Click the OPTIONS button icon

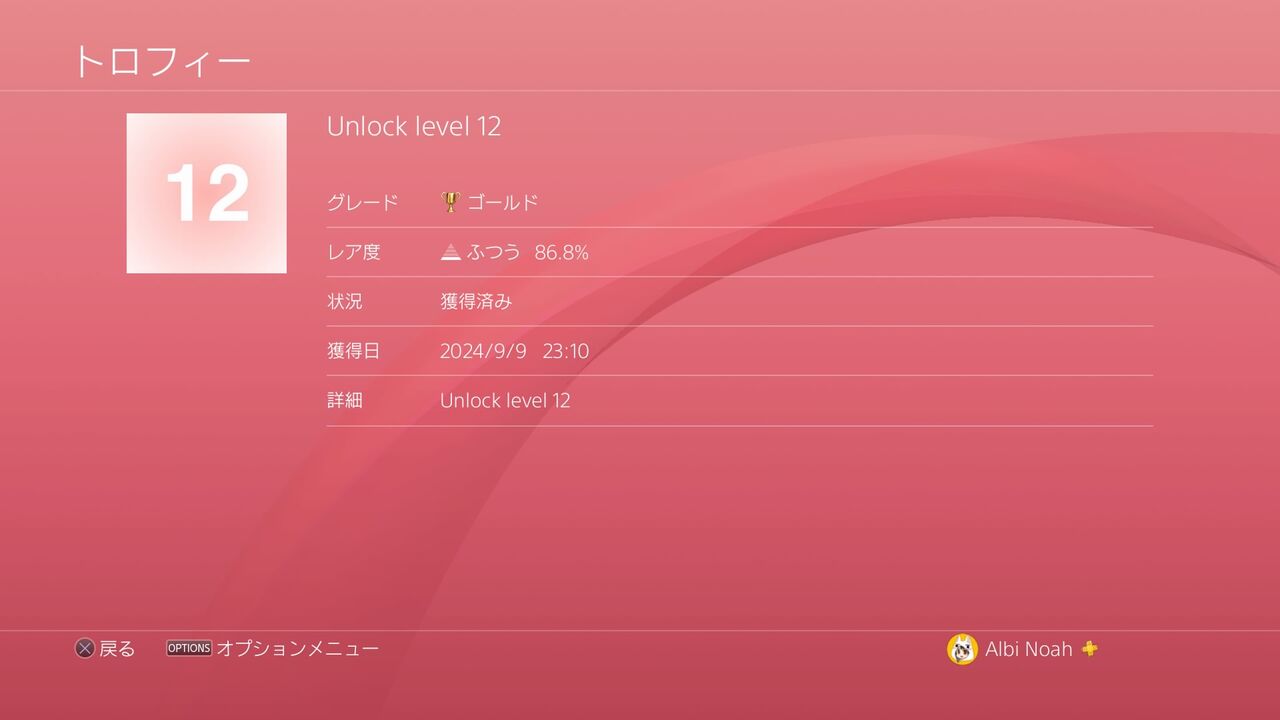[x=189, y=648]
